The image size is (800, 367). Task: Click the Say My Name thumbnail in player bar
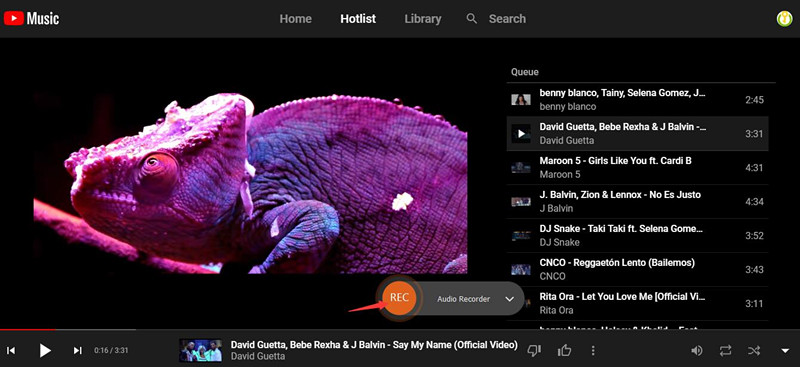coord(201,350)
